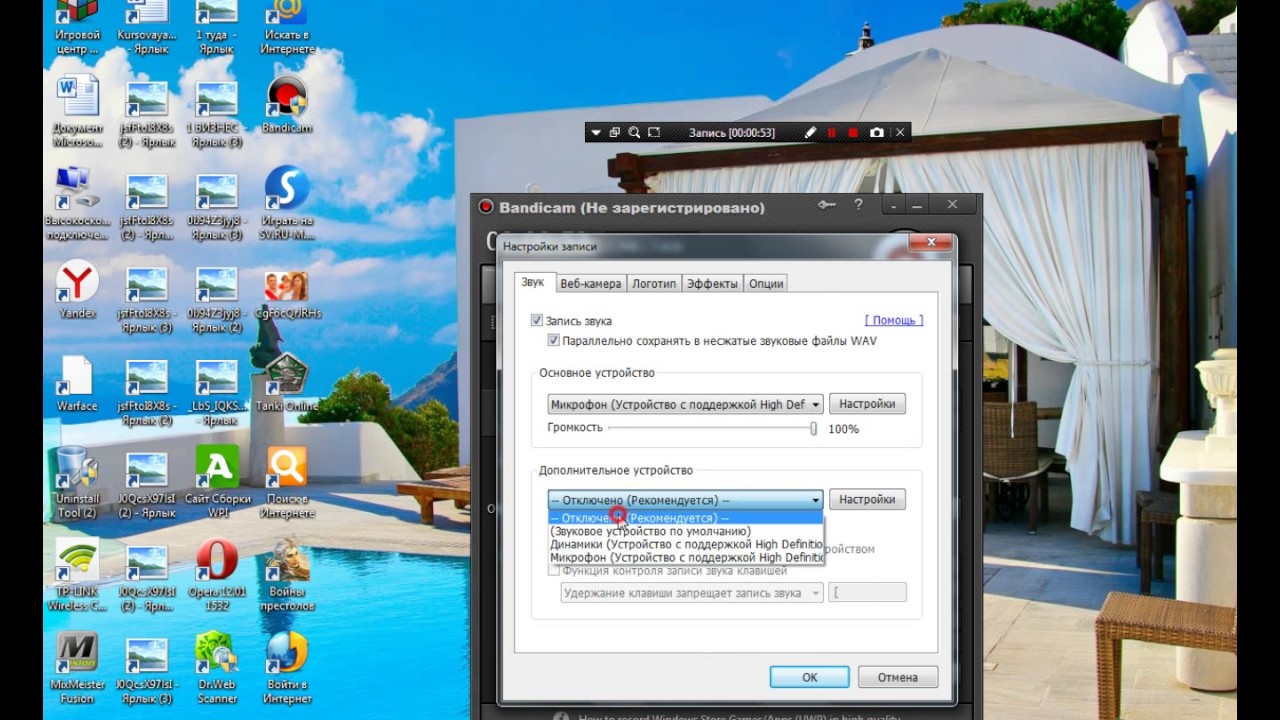Choose Звуковое устройство по умолчанию in list
1280x720 pixels.
coord(685,531)
